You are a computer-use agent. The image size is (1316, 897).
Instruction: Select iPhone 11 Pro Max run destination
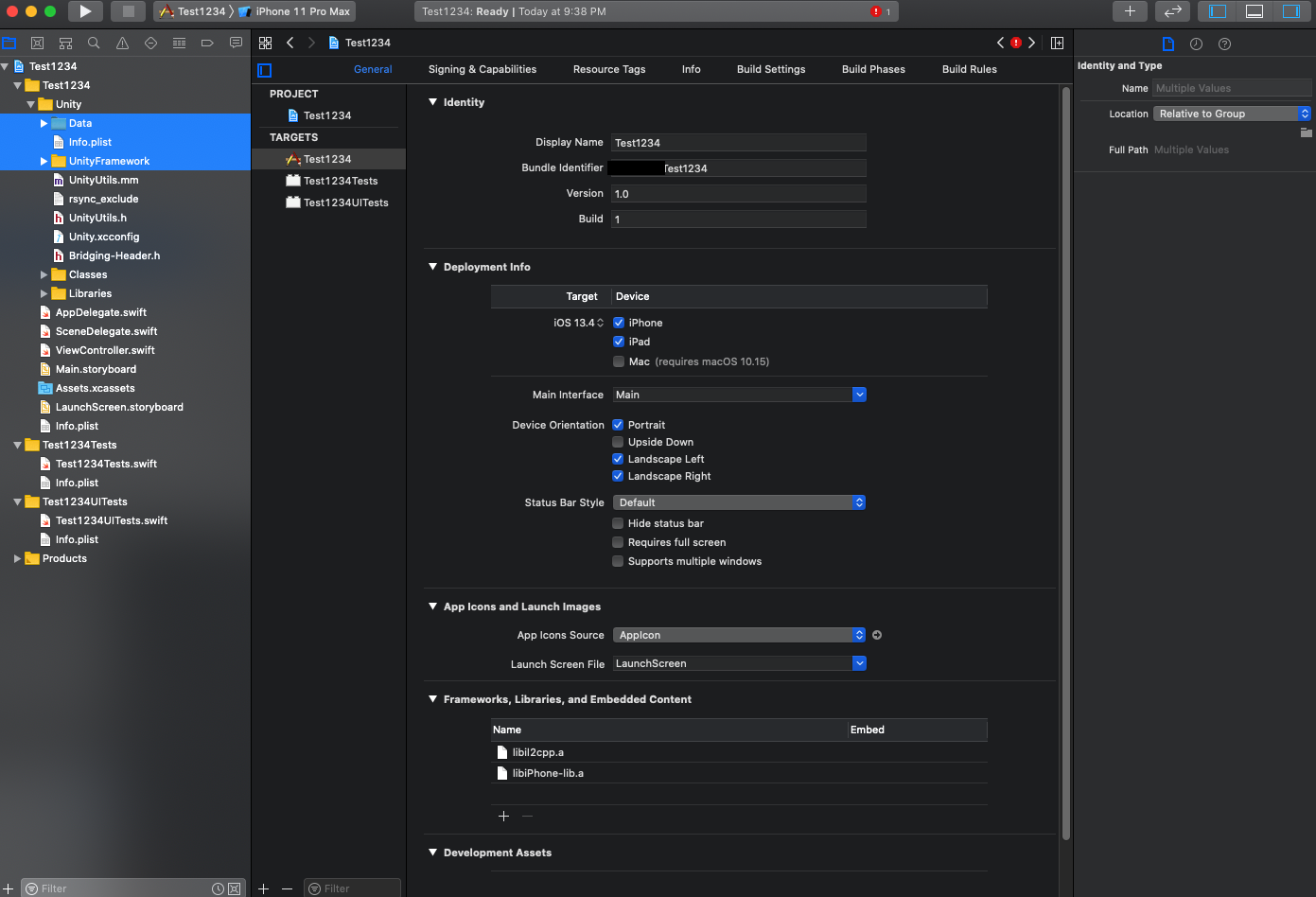point(295,11)
